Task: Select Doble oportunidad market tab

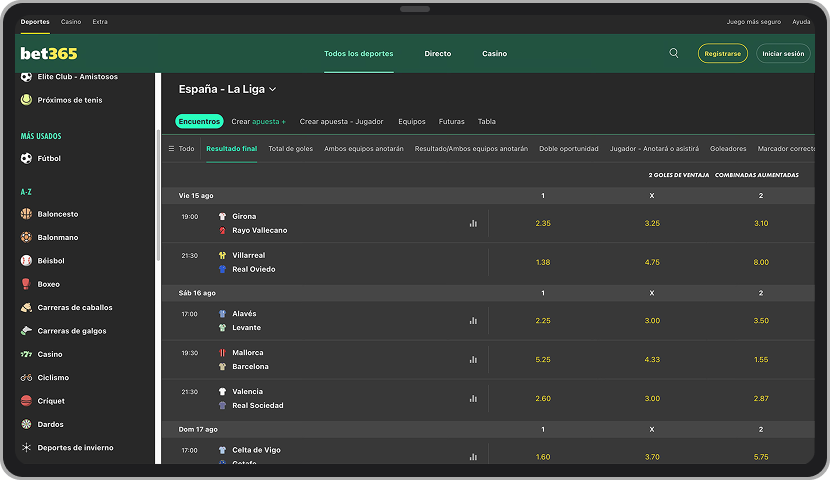Action: click(569, 149)
